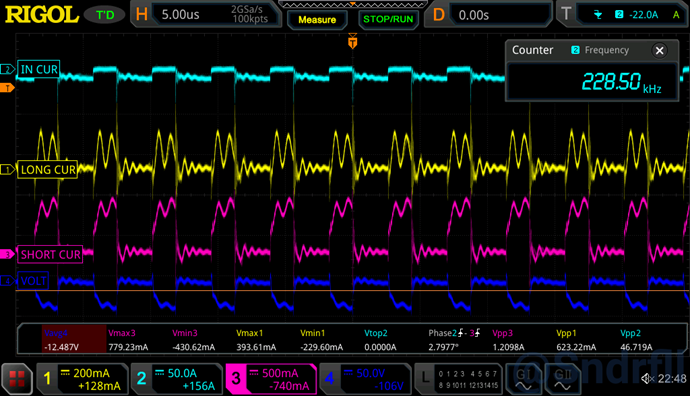Open delay D settings

coord(488,15)
